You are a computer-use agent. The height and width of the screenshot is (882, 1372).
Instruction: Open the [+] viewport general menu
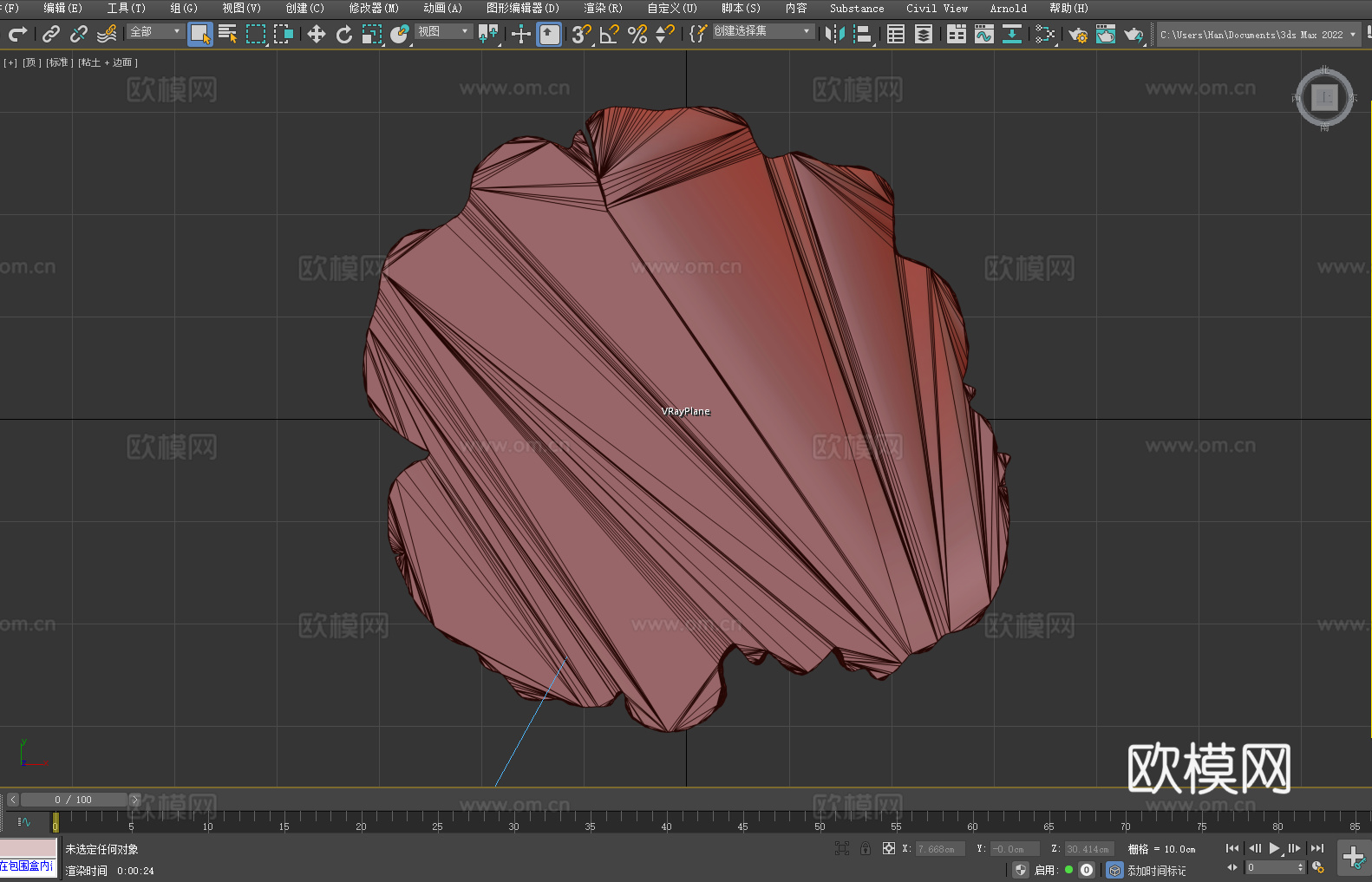coord(10,62)
